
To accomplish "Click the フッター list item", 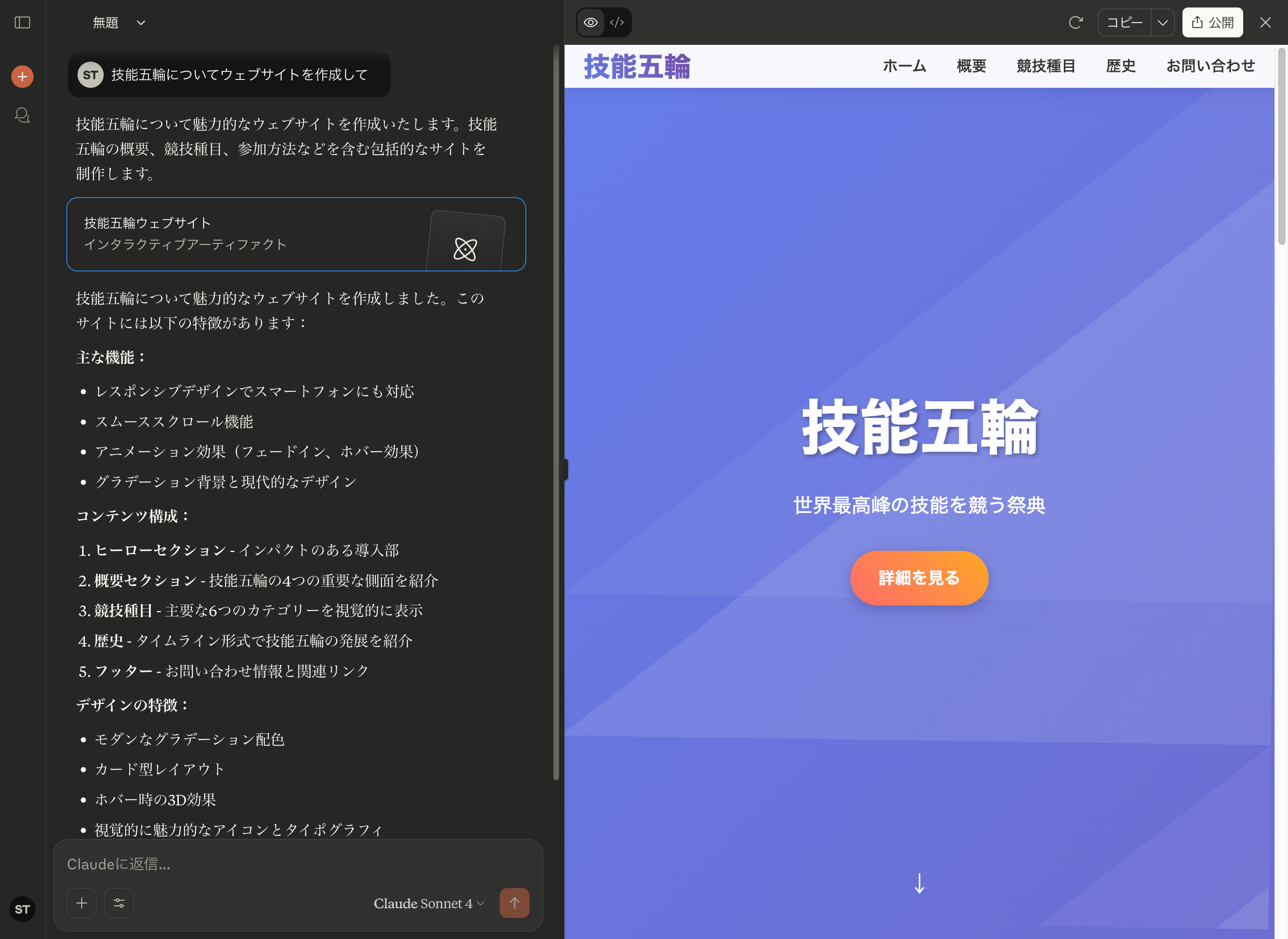I will pos(223,671).
